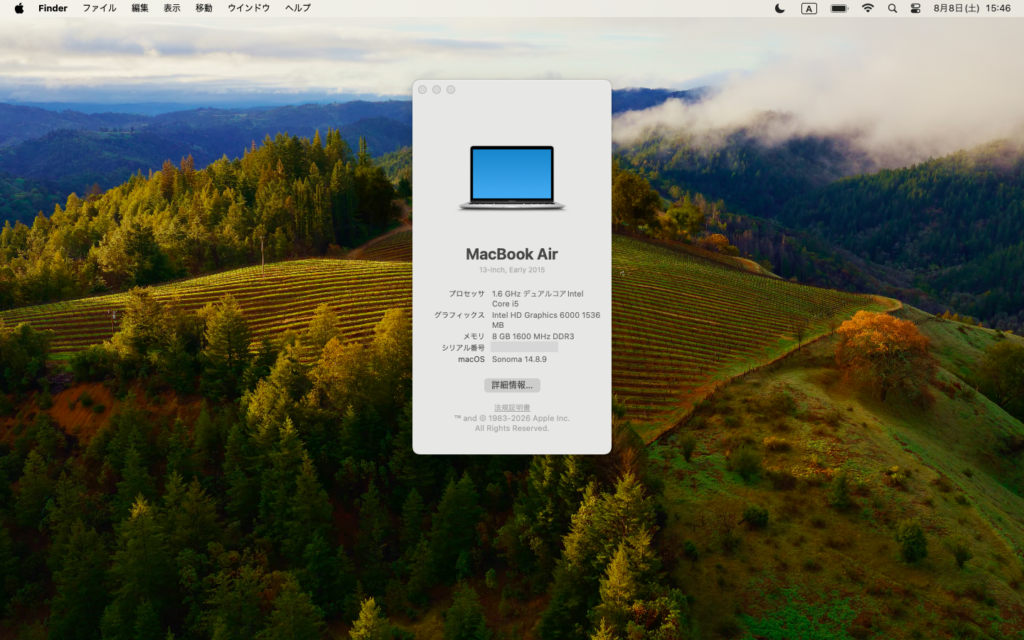
Task: Click the MacBook Air laptop image
Action: (512, 178)
